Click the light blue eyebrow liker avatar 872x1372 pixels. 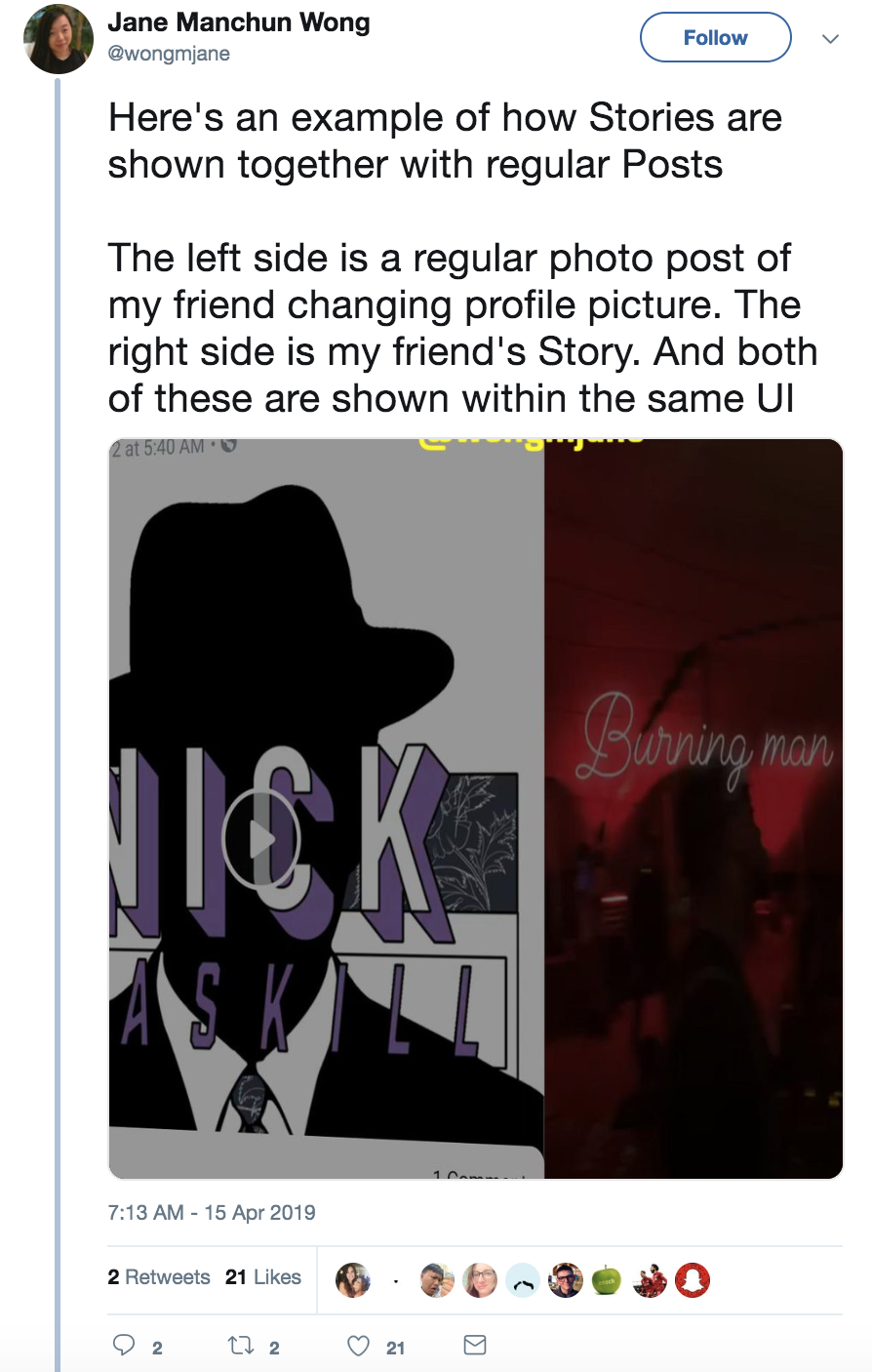523,1279
